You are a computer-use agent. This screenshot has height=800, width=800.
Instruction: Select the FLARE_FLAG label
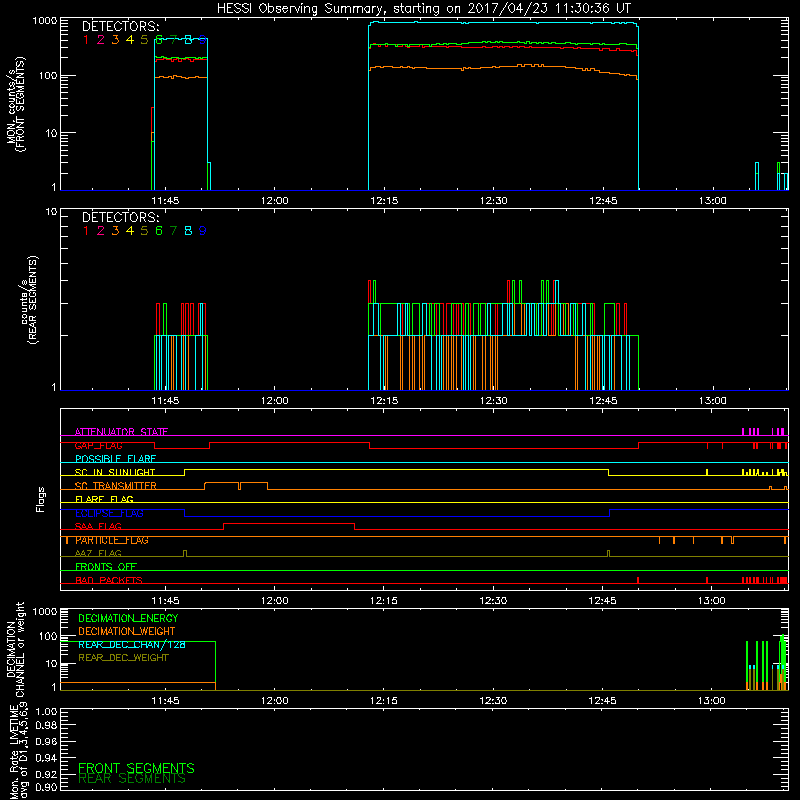[104, 499]
